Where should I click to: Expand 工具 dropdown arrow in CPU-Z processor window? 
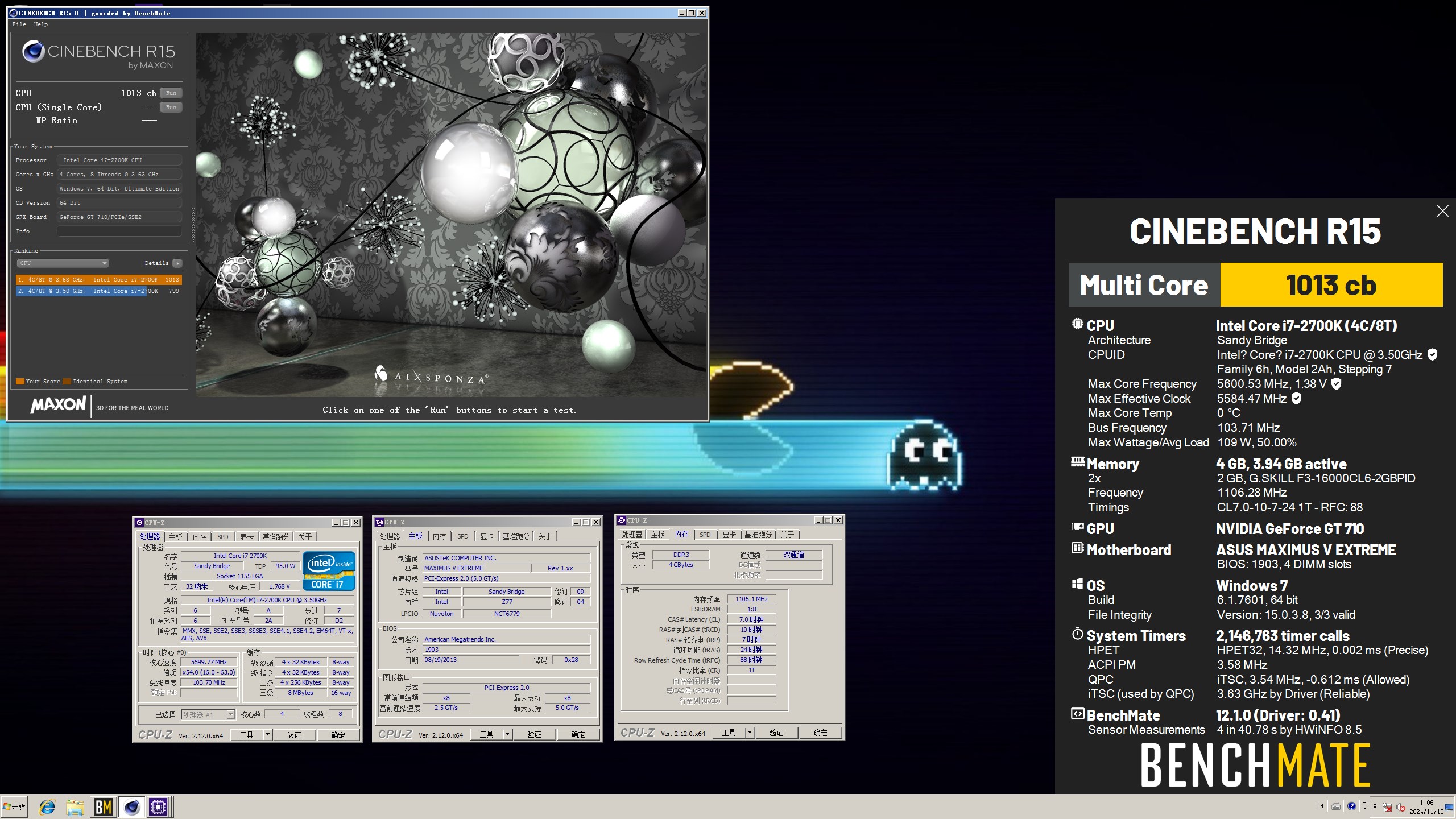click(x=267, y=735)
